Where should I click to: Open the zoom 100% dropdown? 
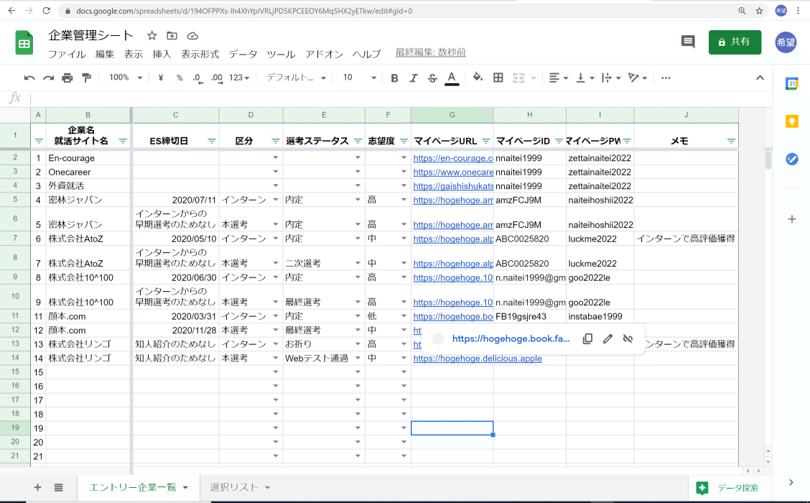pos(126,77)
